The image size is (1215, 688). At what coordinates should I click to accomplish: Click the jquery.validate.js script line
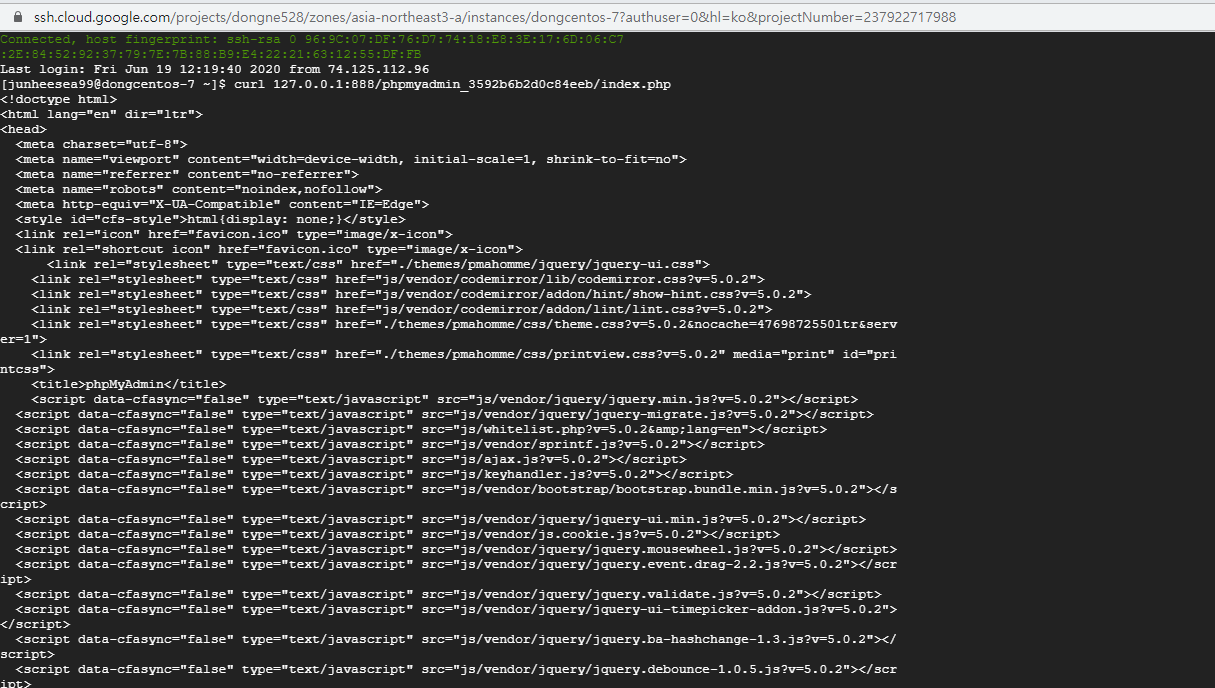[449, 594]
